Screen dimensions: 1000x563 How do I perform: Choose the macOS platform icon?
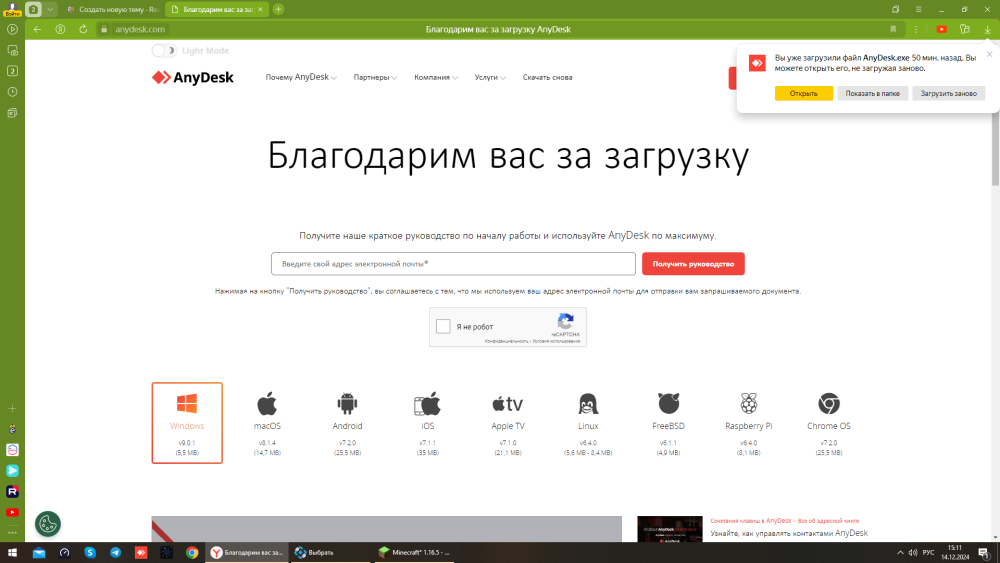[x=267, y=404]
